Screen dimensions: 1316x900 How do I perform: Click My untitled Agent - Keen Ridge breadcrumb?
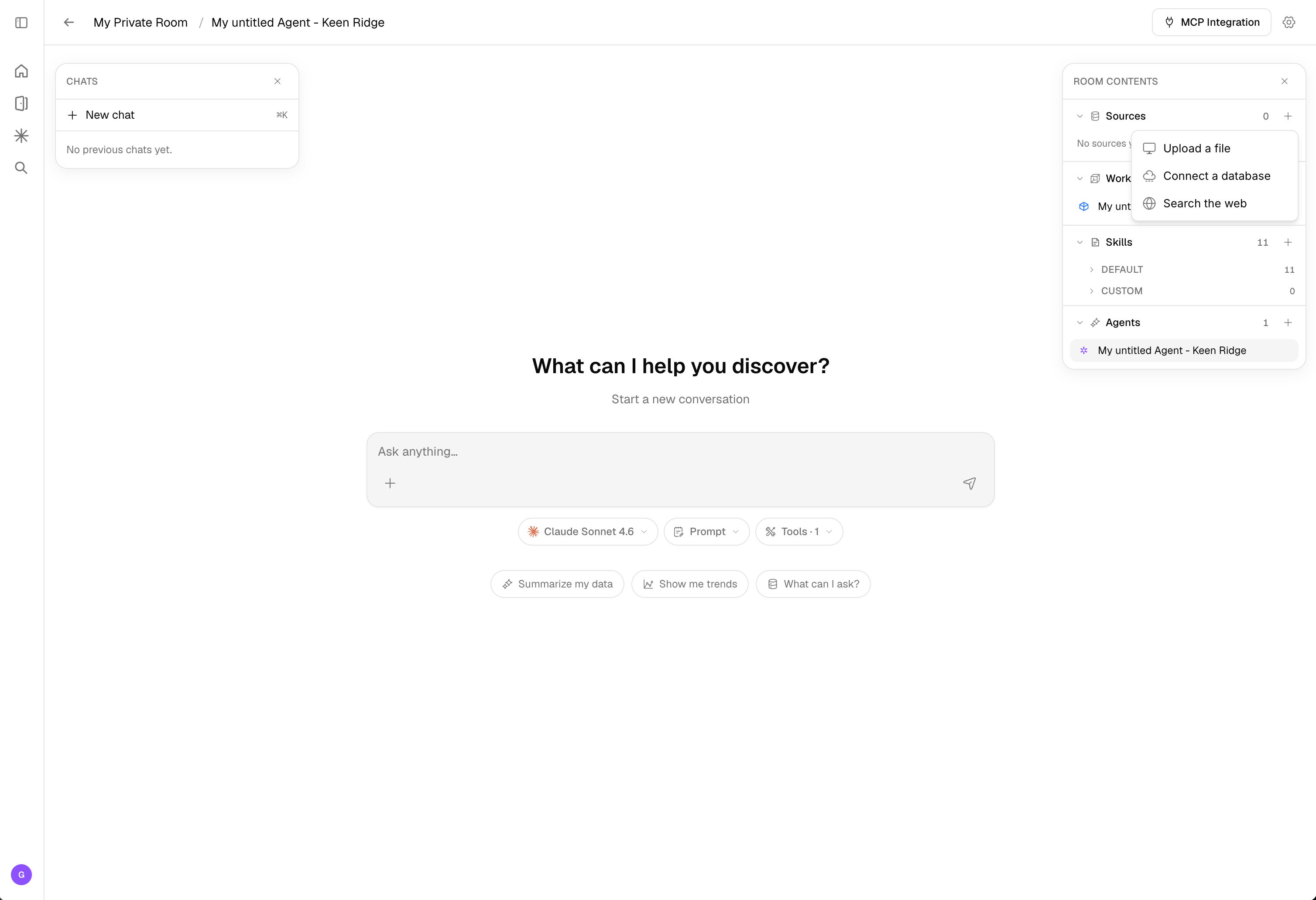coord(298,23)
